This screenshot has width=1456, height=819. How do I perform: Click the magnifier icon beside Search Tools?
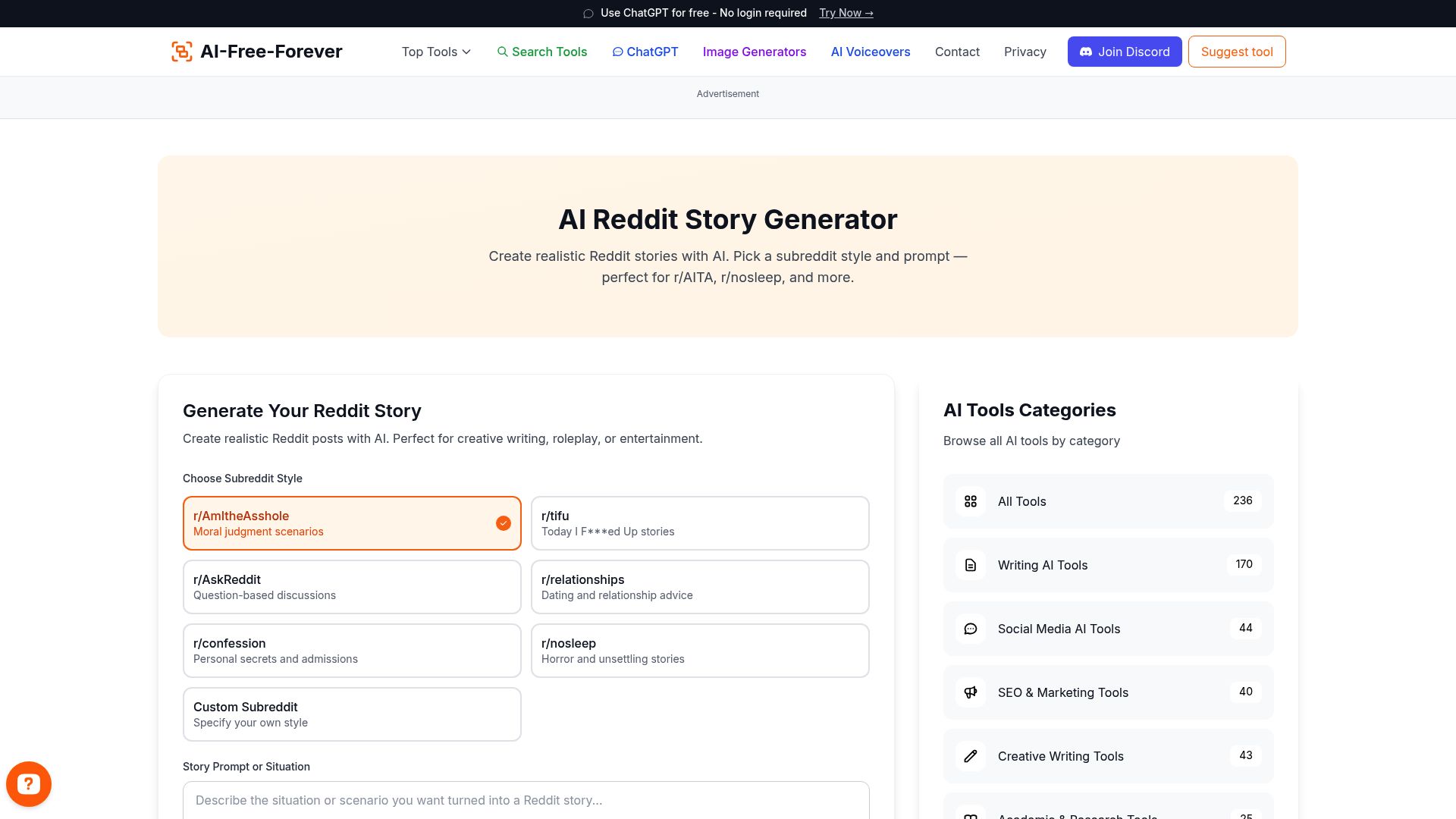[x=503, y=52]
